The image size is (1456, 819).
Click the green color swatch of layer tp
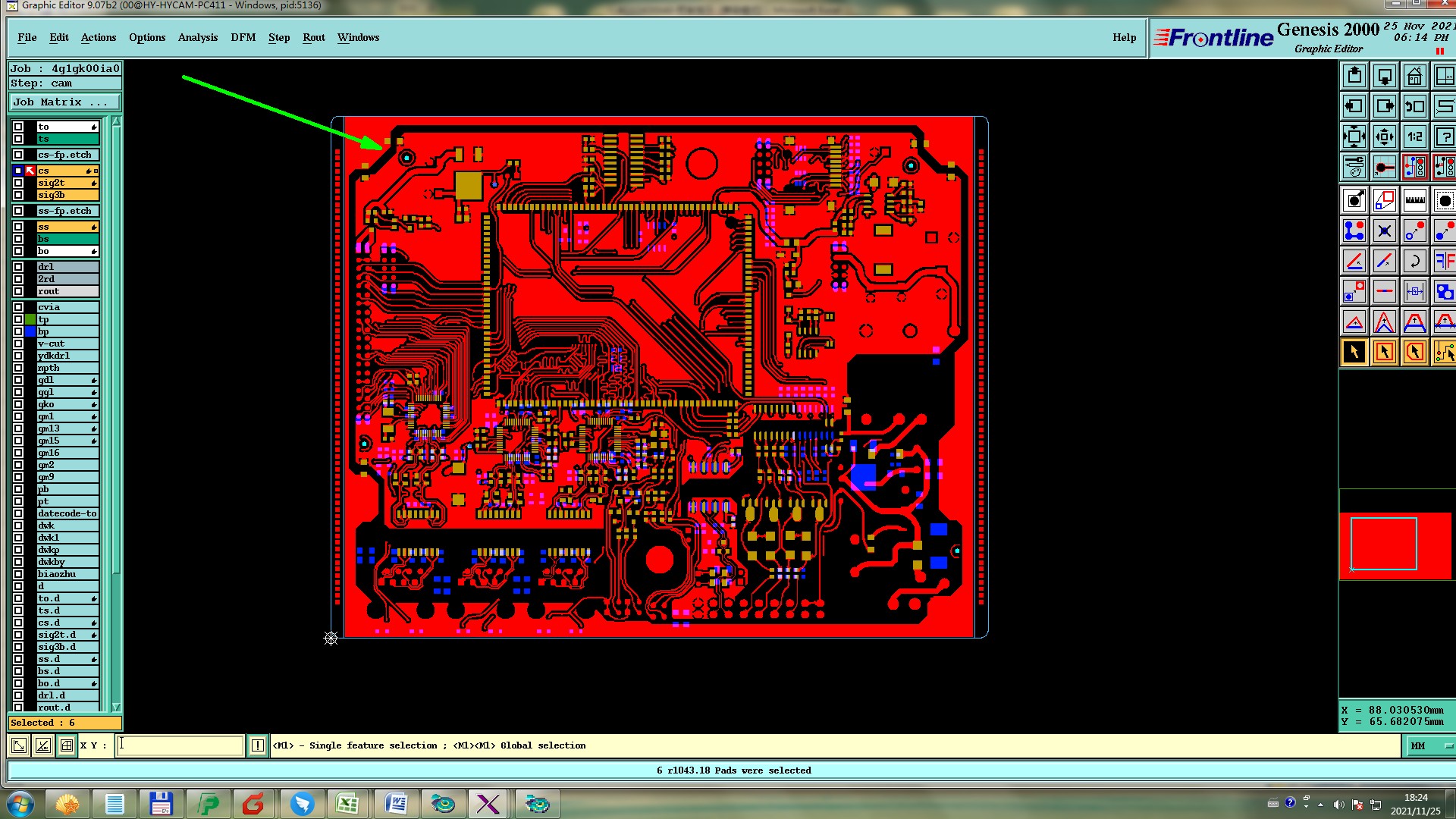(x=30, y=319)
